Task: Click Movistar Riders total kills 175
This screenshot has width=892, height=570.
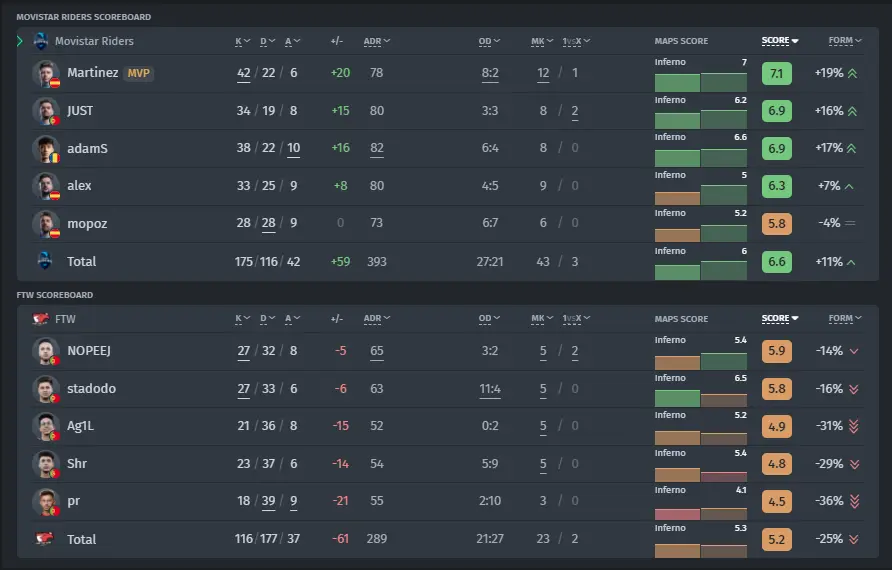Action: [x=243, y=262]
